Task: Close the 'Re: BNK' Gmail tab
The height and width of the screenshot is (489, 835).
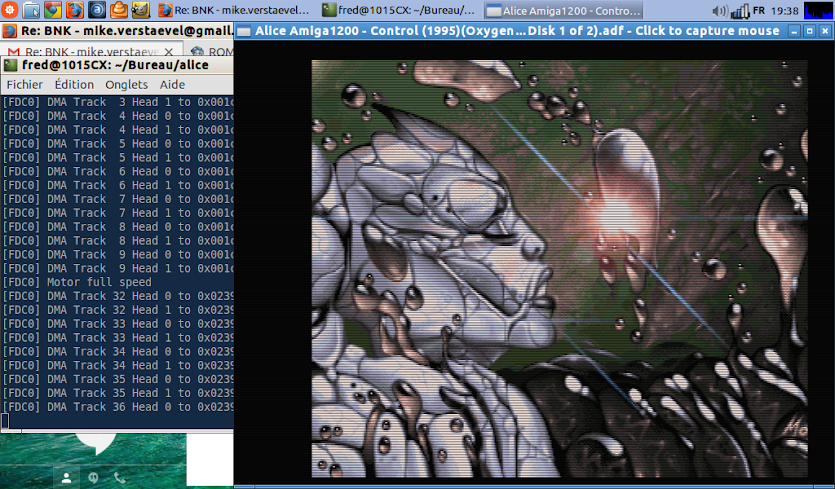Action: [x=168, y=52]
